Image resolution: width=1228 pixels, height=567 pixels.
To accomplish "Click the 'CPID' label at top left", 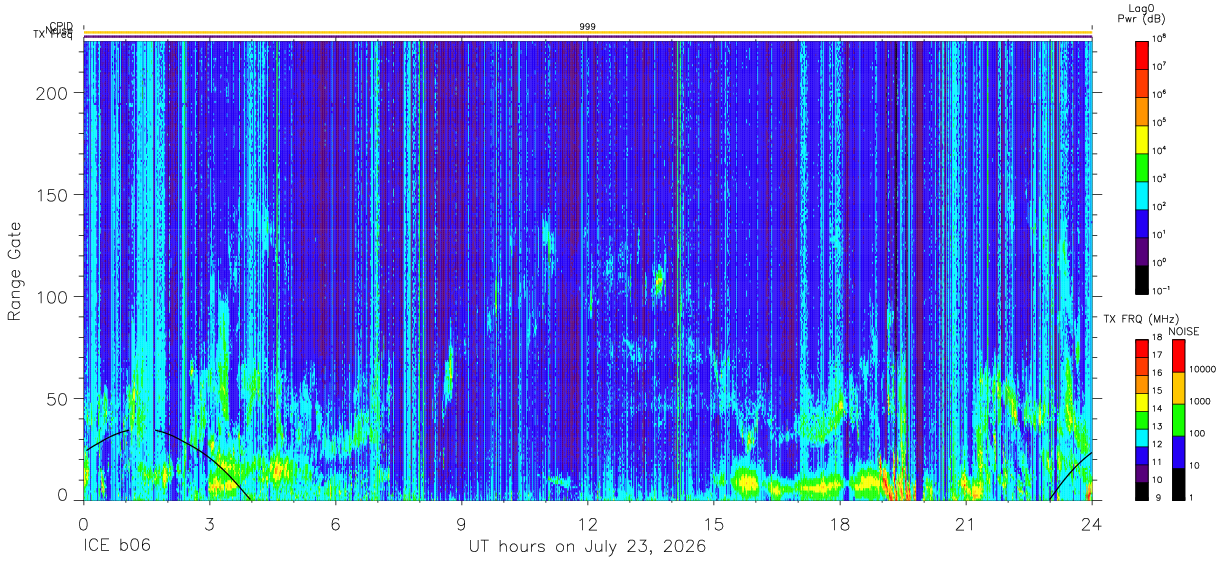I will point(60,26).
